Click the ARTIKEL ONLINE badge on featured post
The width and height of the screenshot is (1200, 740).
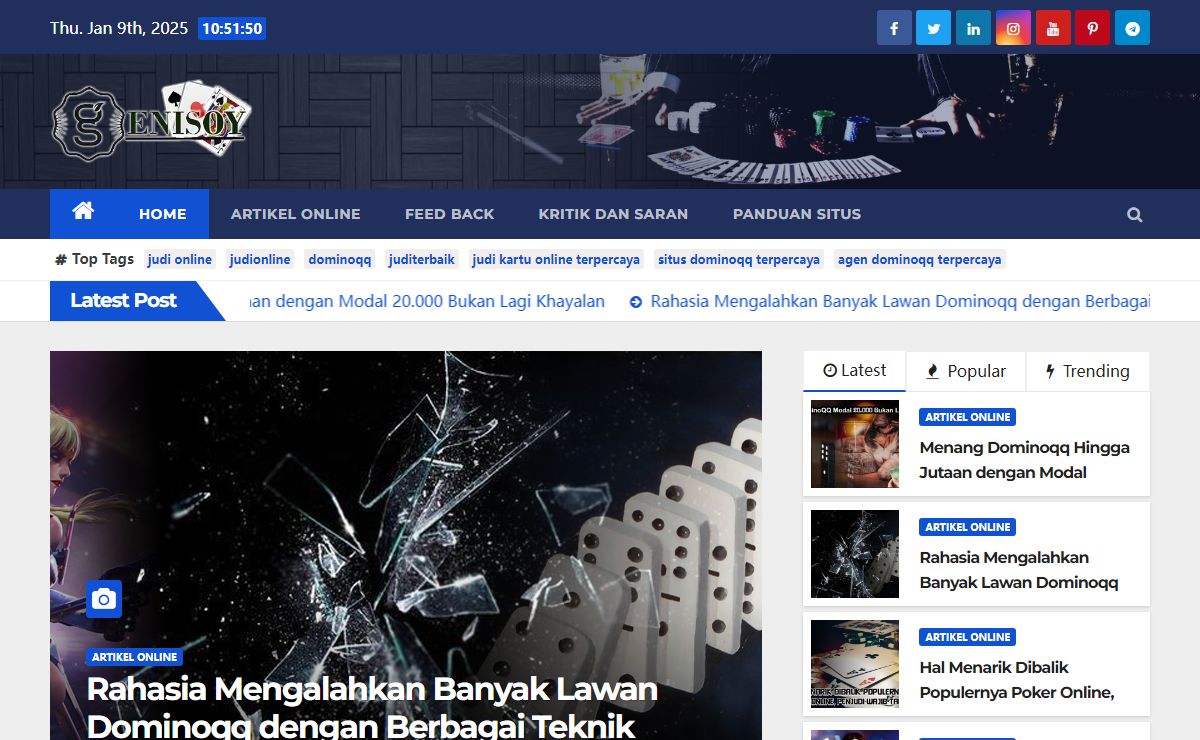135,657
